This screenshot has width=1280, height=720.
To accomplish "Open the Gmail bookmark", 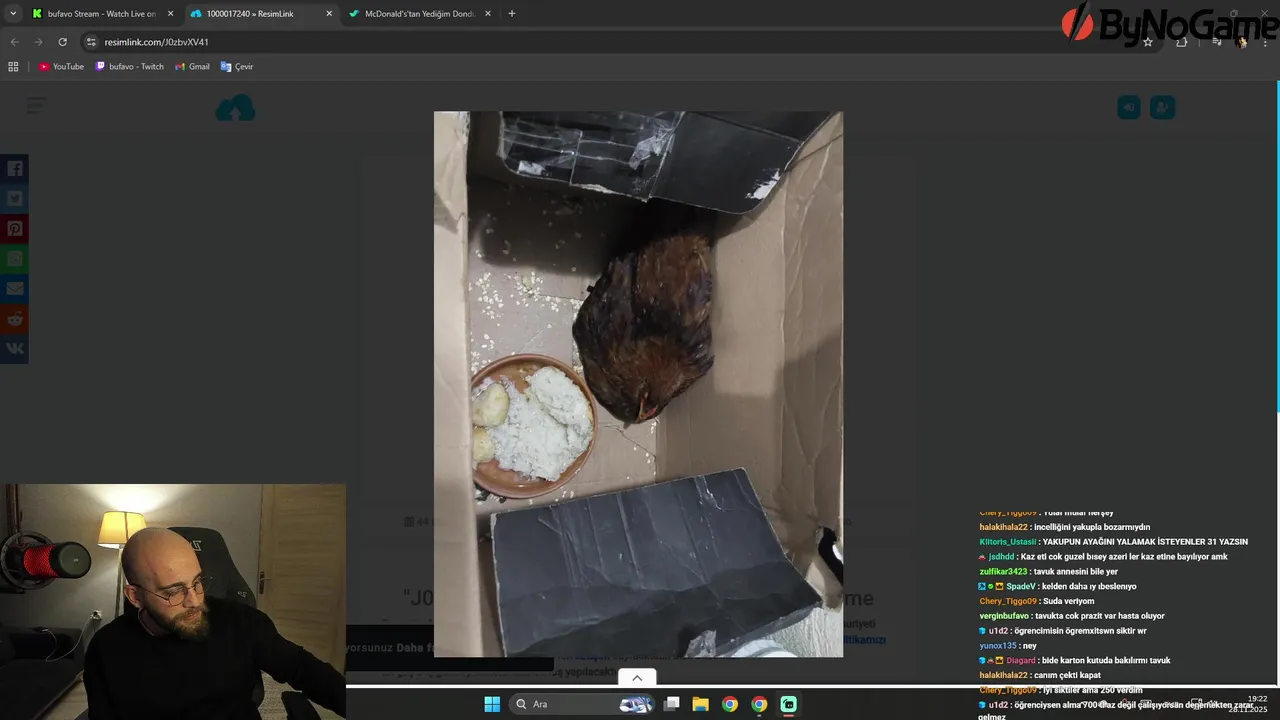I will tap(192, 67).
